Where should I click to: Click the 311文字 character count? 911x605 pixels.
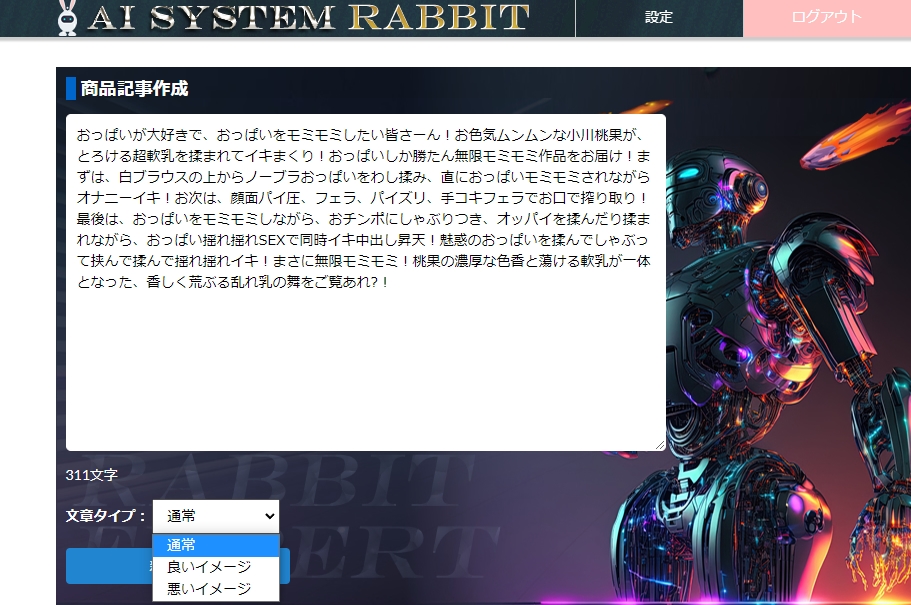(x=92, y=475)
